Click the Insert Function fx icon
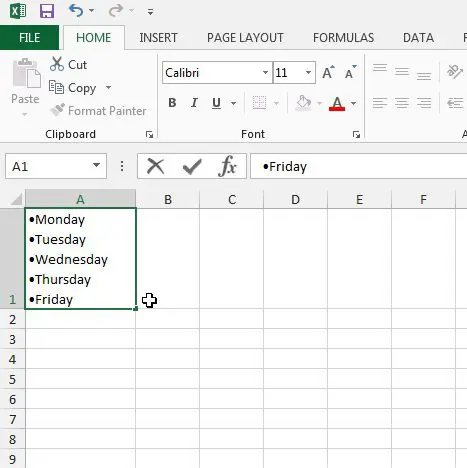The image size is (467, 468). (228, 166)
